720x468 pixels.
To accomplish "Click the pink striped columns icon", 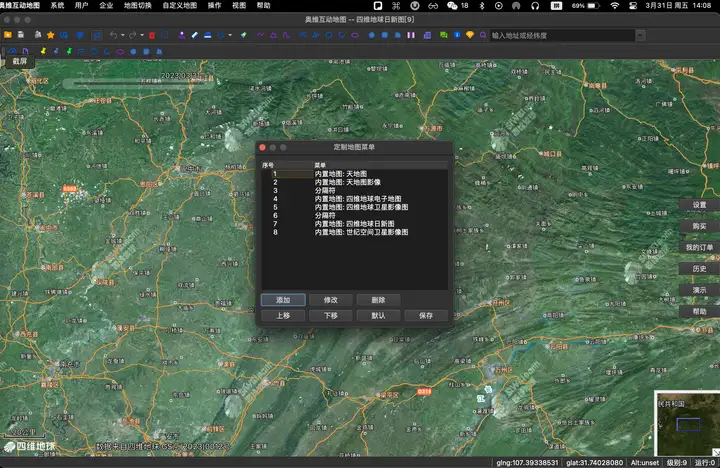I will [411, 35].
